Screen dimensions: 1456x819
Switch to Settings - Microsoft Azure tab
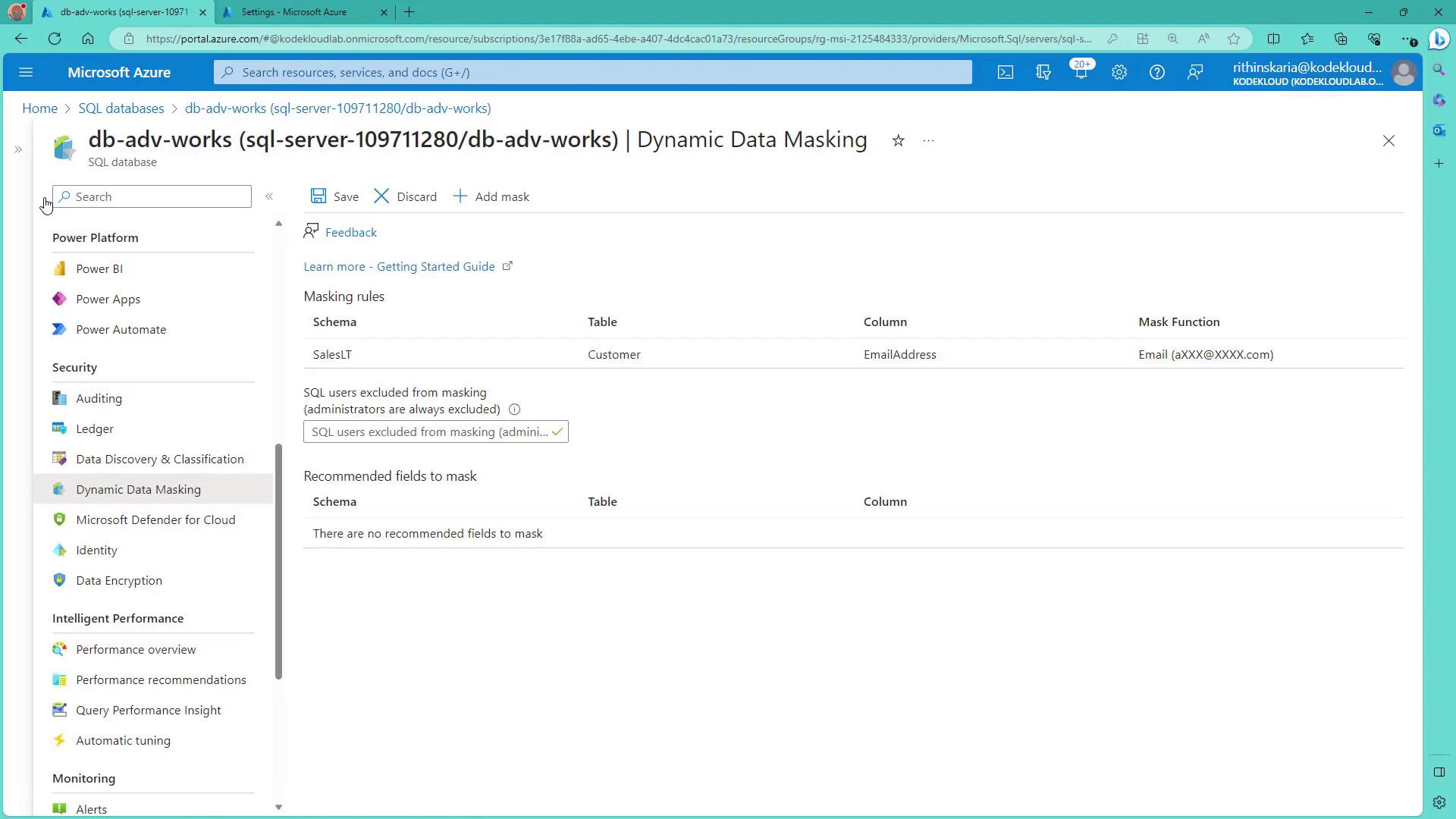click(294, 12)
